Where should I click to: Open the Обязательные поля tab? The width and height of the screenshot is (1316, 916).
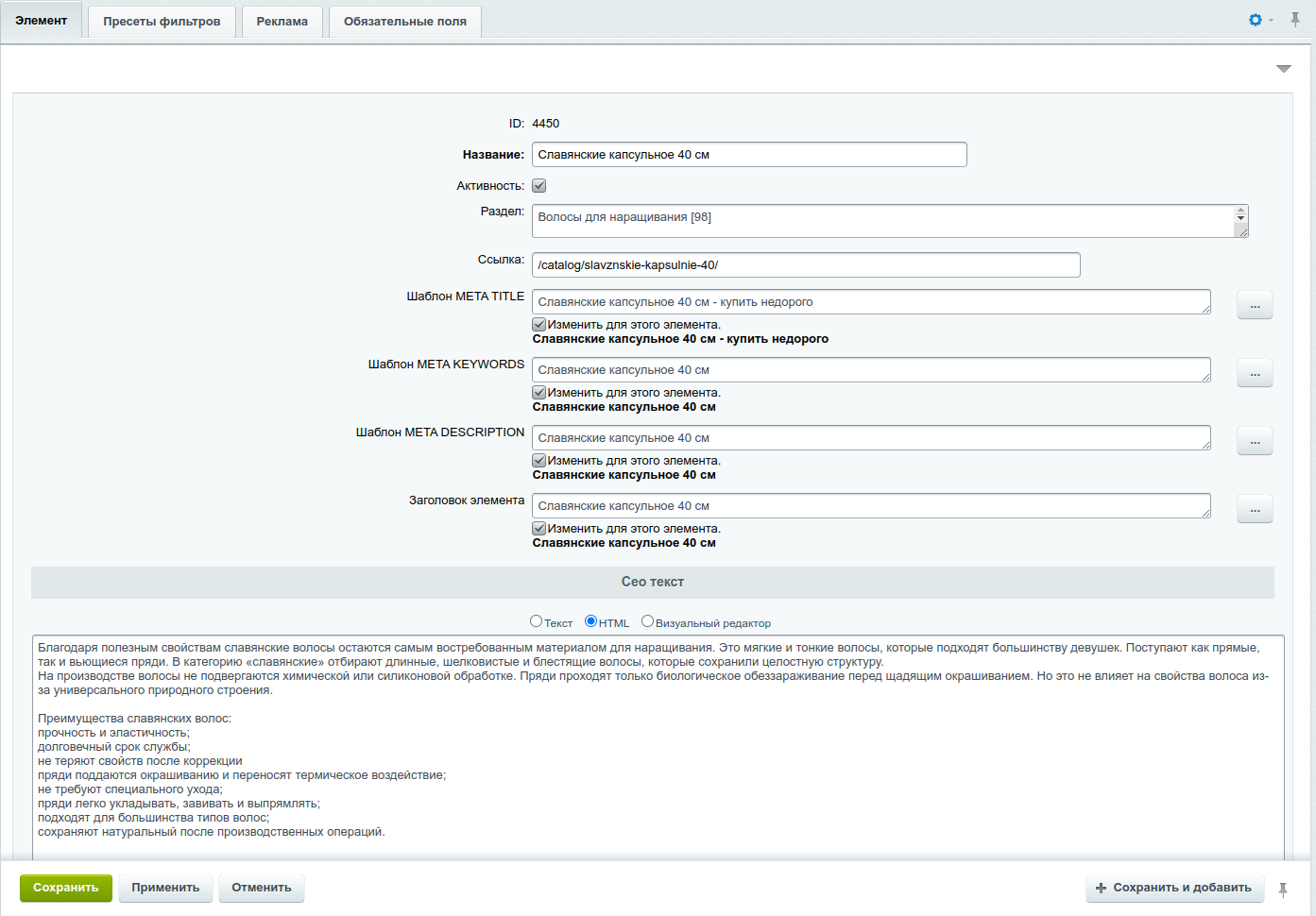pyautogui.click(x=404, y=22)
